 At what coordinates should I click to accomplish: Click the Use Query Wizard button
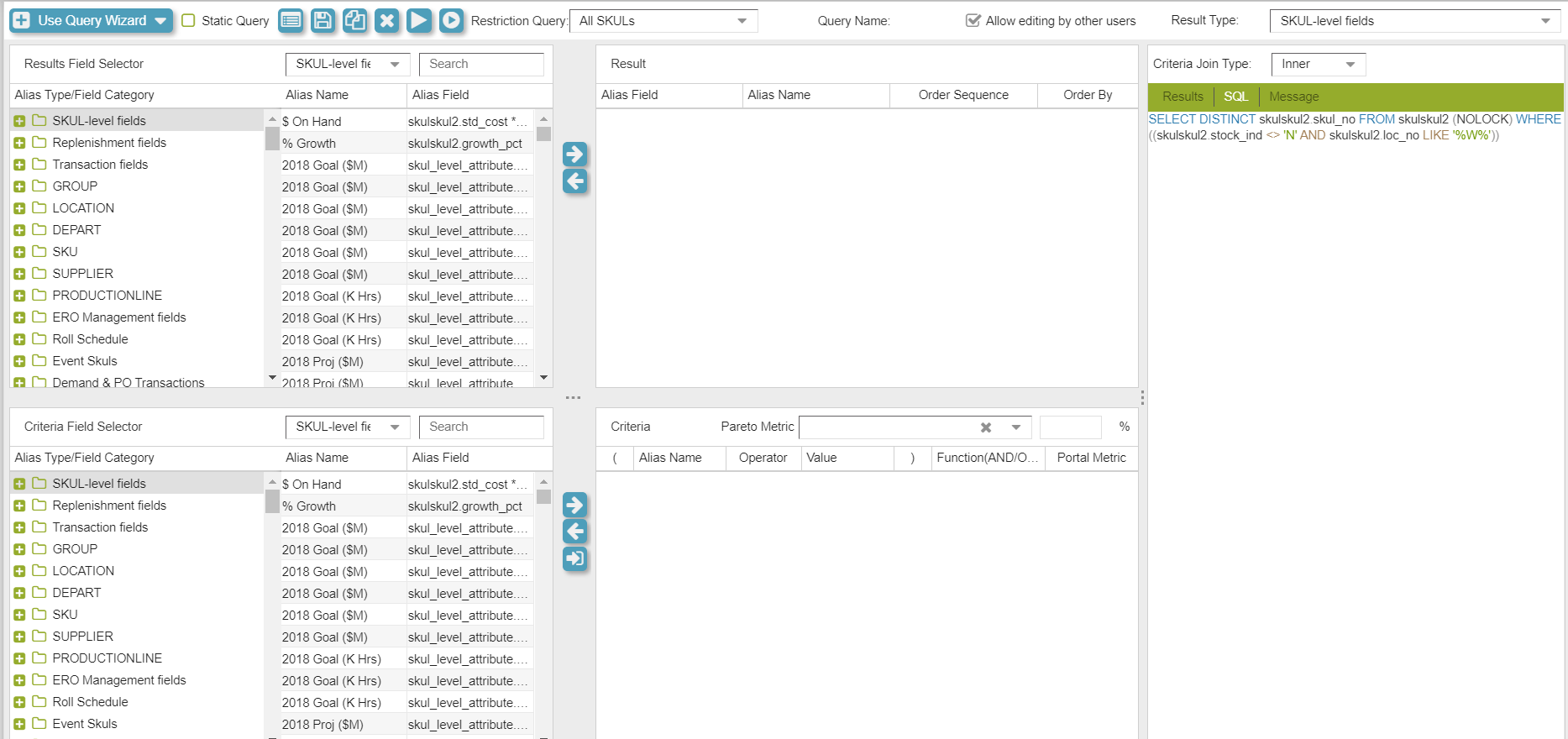tap(91, 20)
